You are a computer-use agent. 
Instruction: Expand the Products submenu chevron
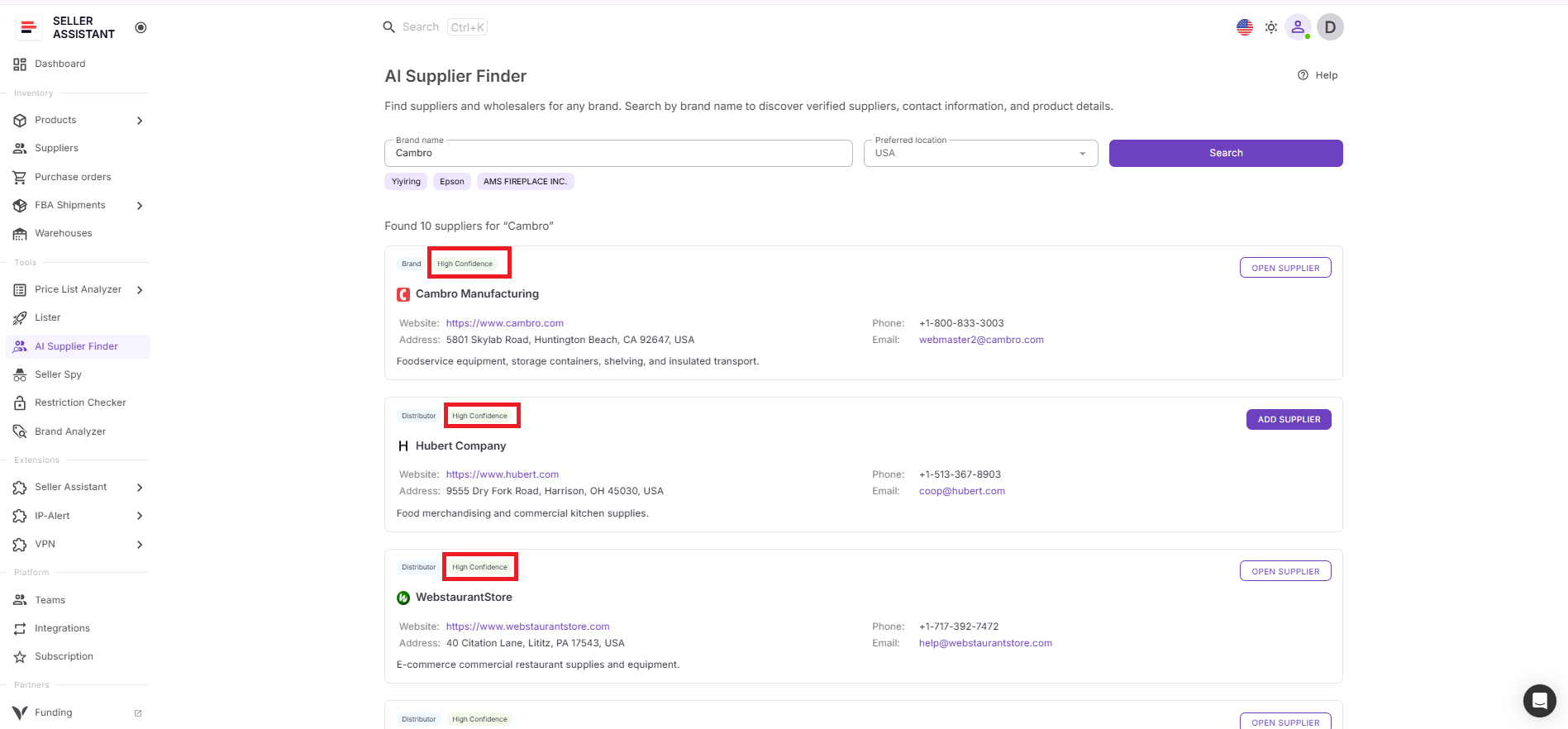pos(140,121)
